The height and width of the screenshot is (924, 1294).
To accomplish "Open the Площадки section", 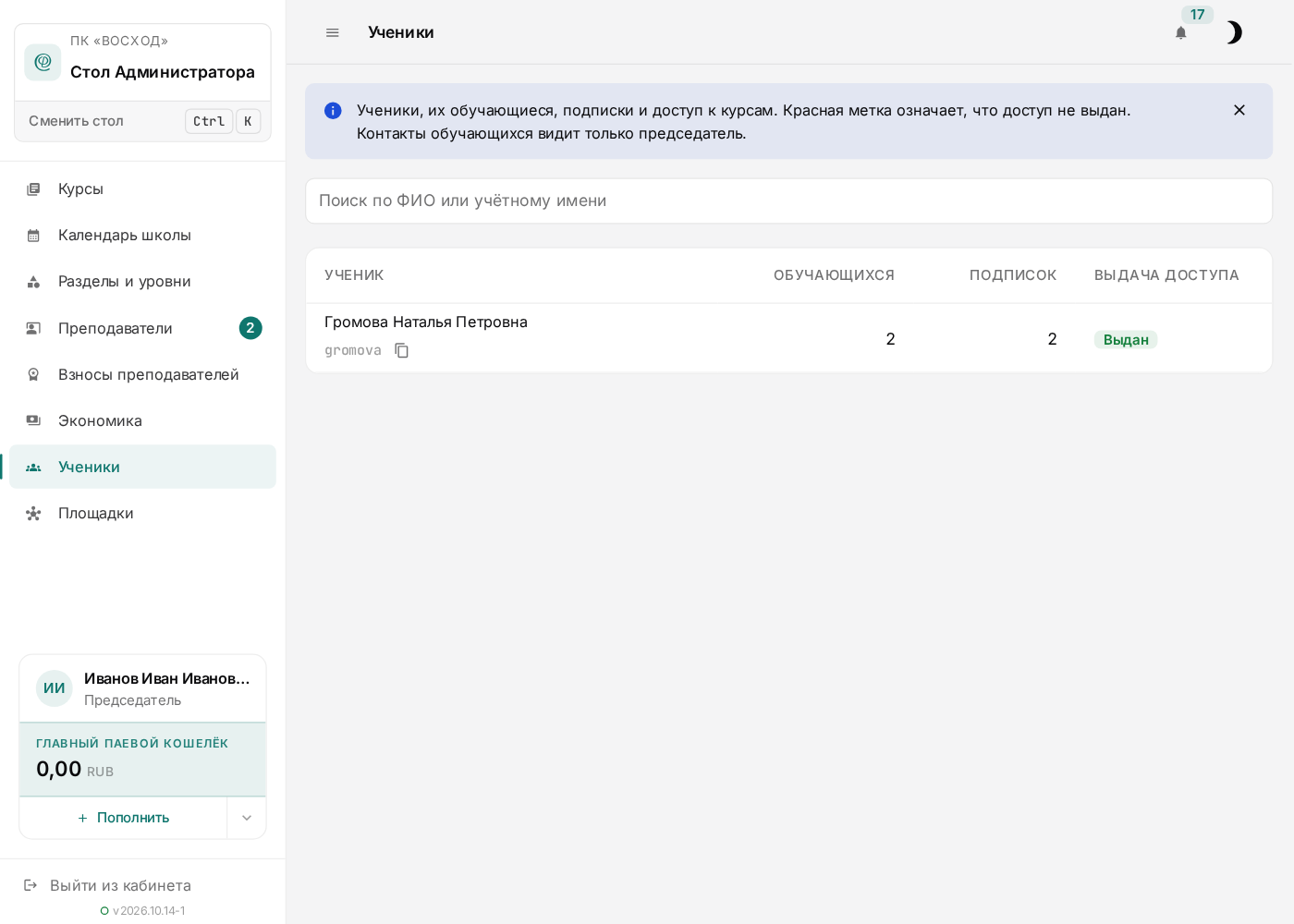I will [x=142, y=513].
